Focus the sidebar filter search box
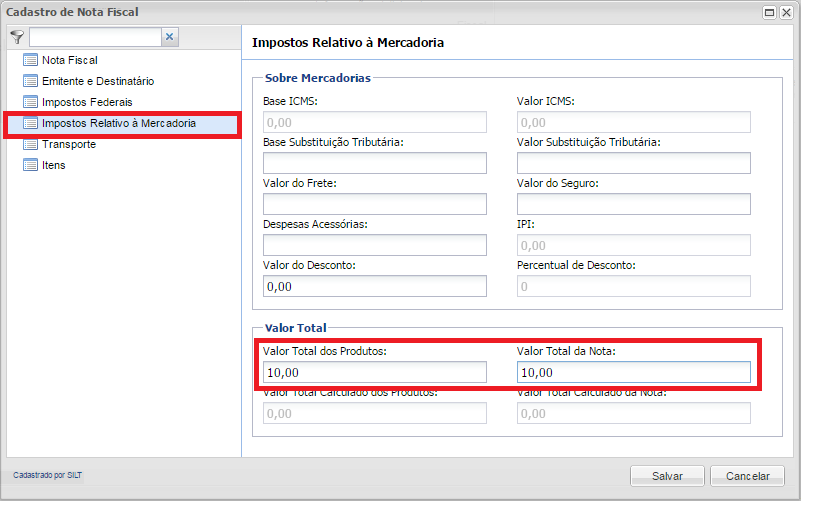The width and height of the screenshot is (813, 506). (93, 37)
